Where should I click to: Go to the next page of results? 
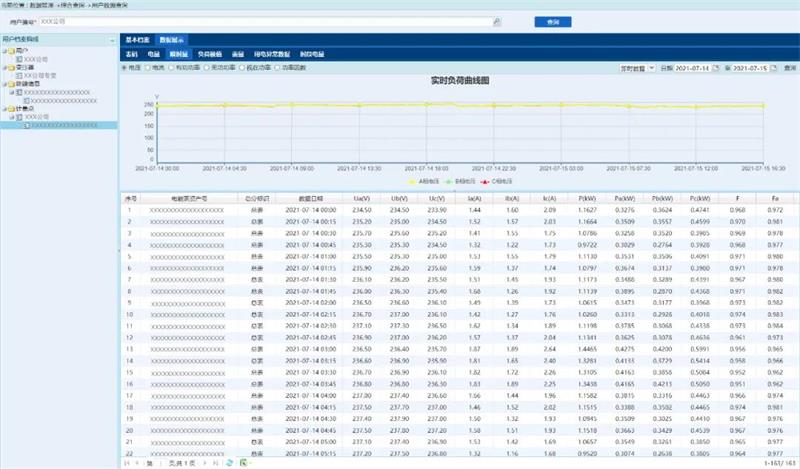[x=205, y=463]
